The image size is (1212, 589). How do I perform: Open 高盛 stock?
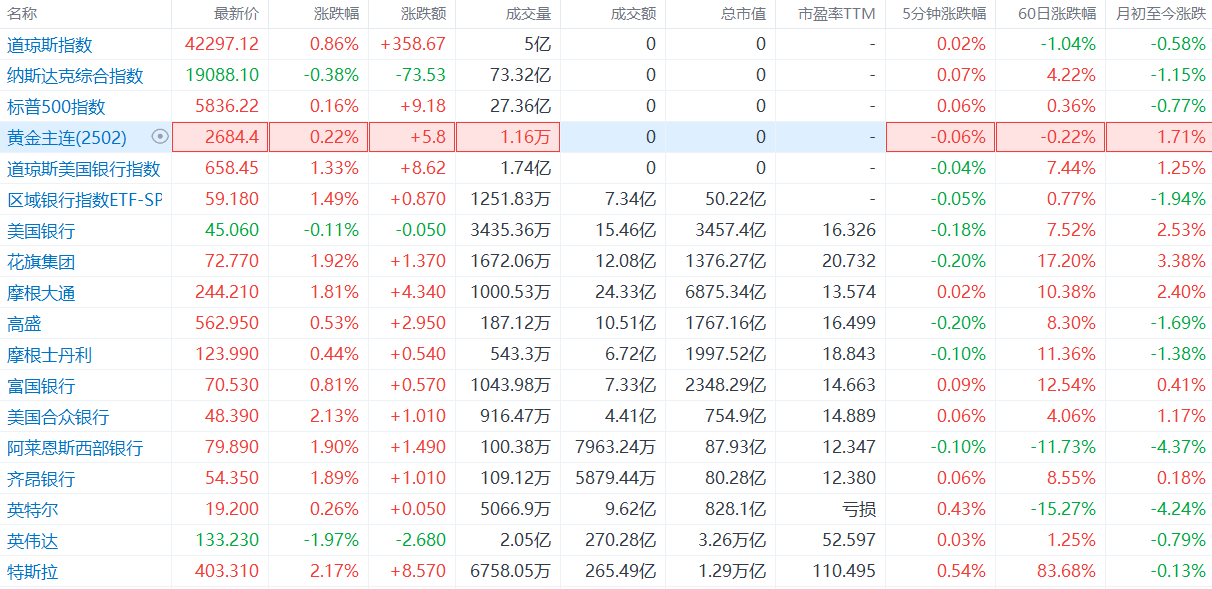point(23,324)
